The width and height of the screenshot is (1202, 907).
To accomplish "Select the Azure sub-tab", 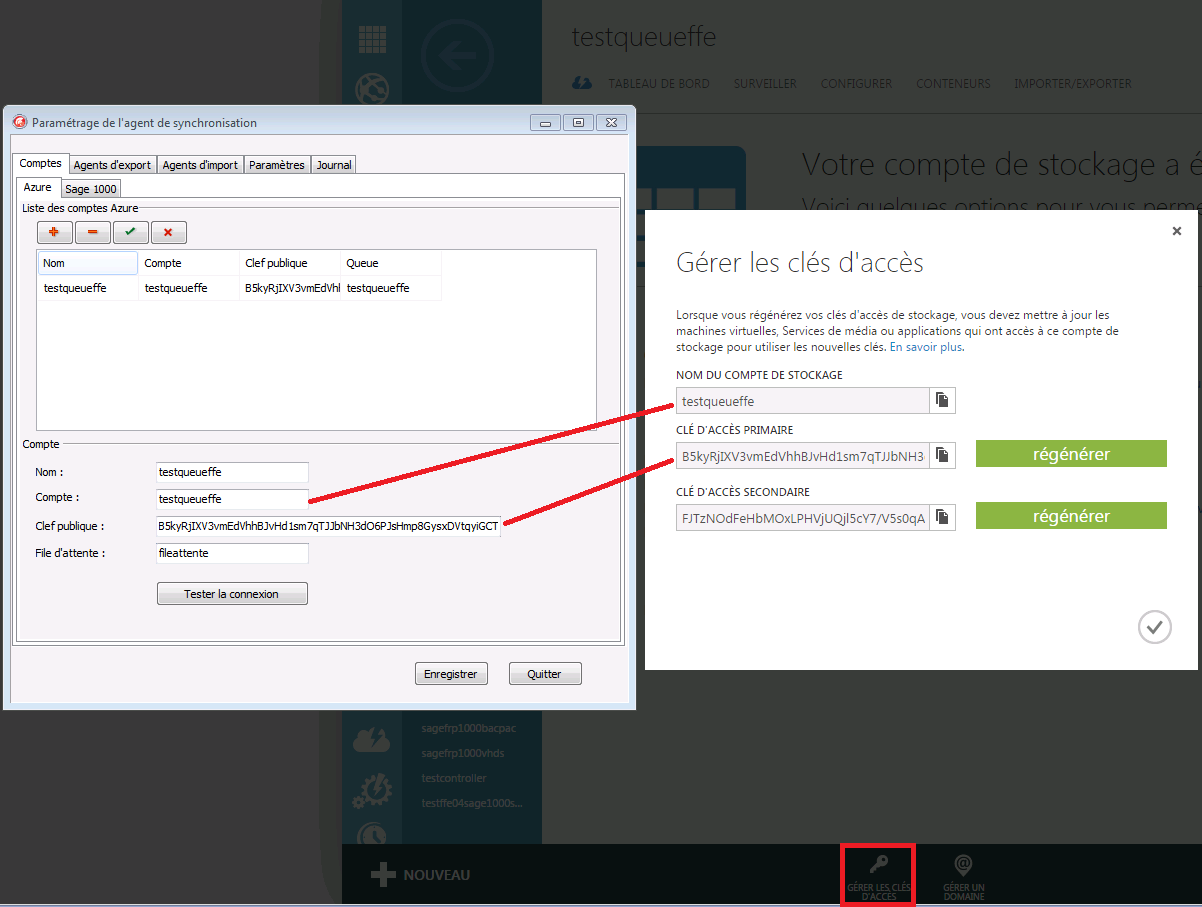I will [x=38, y=187].
